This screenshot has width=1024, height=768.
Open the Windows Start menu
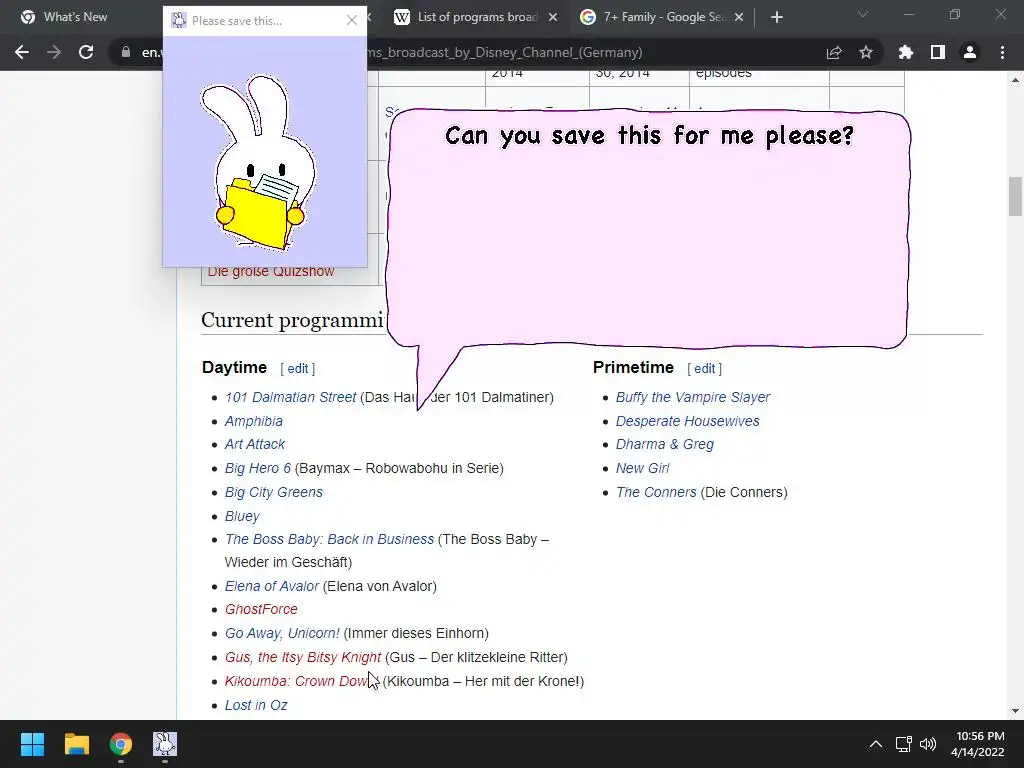(x=32, y=744)
